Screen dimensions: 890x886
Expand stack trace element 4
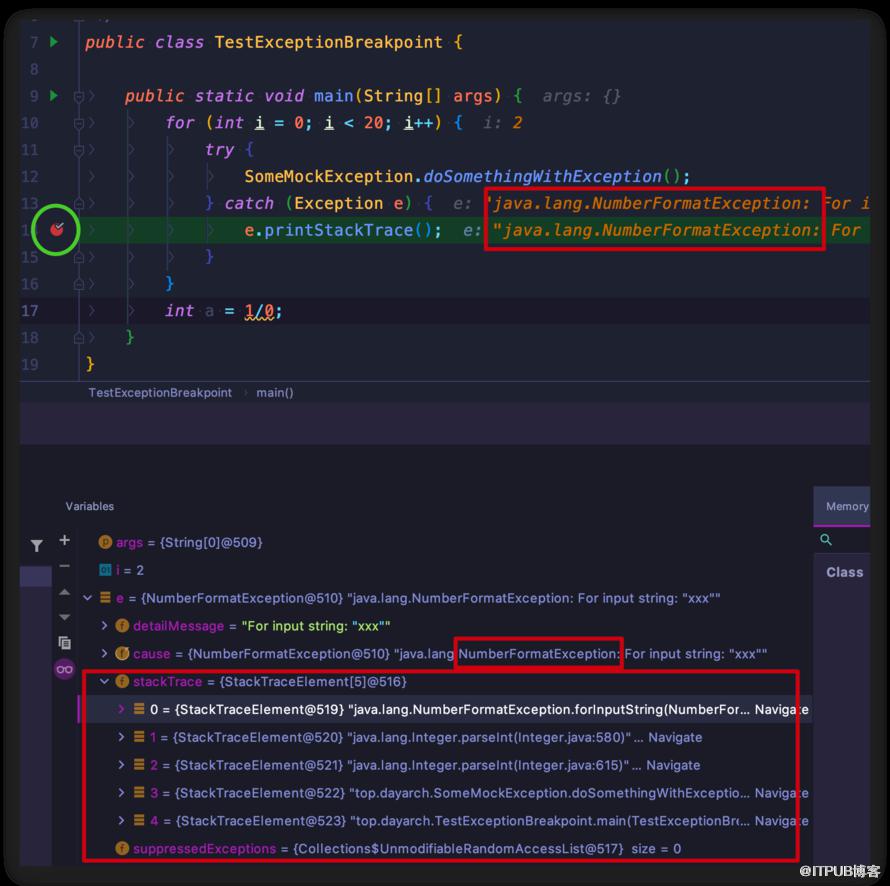pyautogui.click(x=121, y=820)
